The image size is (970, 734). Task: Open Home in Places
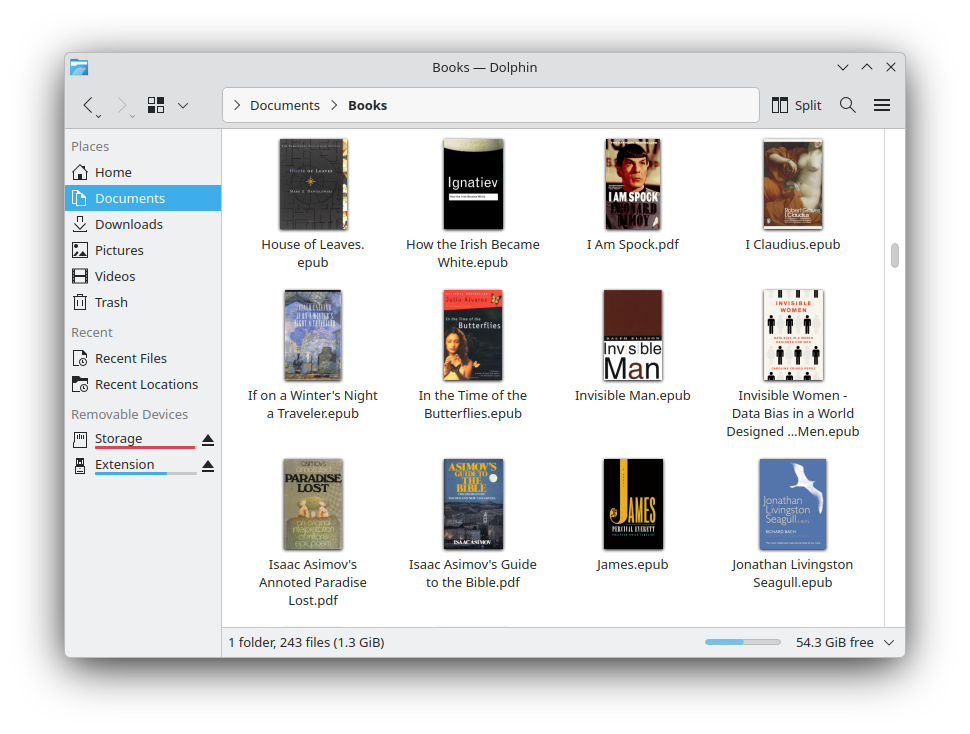pyautogui.click(x=143, y=173)
